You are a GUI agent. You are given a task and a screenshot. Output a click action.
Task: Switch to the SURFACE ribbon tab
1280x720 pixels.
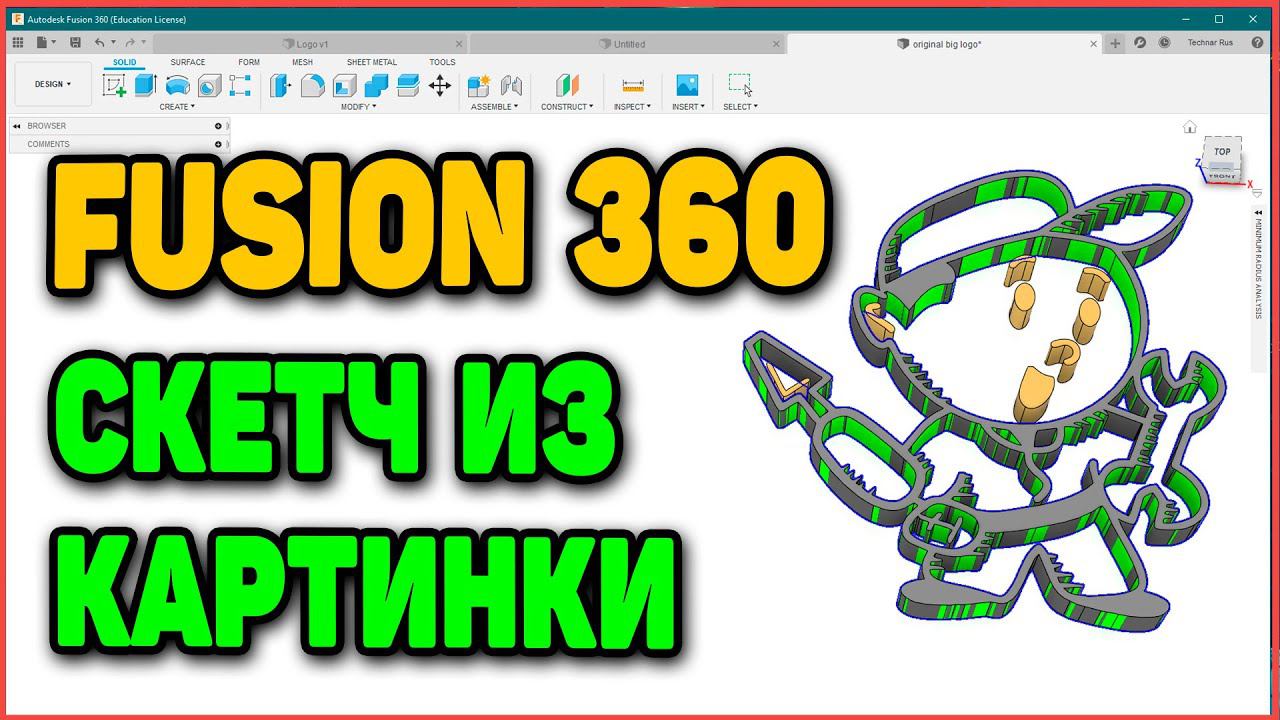click(187, 62)
